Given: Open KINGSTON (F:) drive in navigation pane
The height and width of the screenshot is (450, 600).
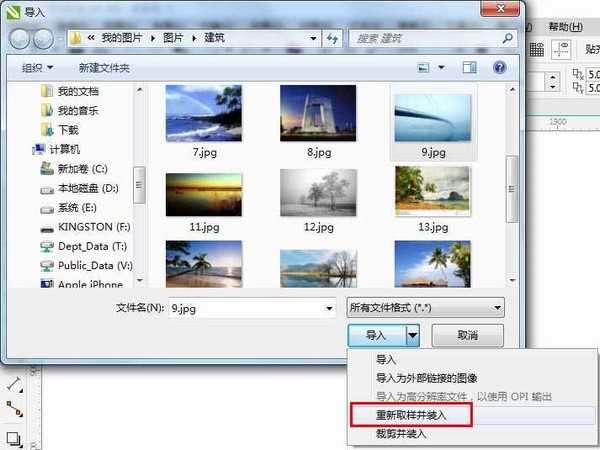Looking at the screenshot, I should click(x=93, y=227).
